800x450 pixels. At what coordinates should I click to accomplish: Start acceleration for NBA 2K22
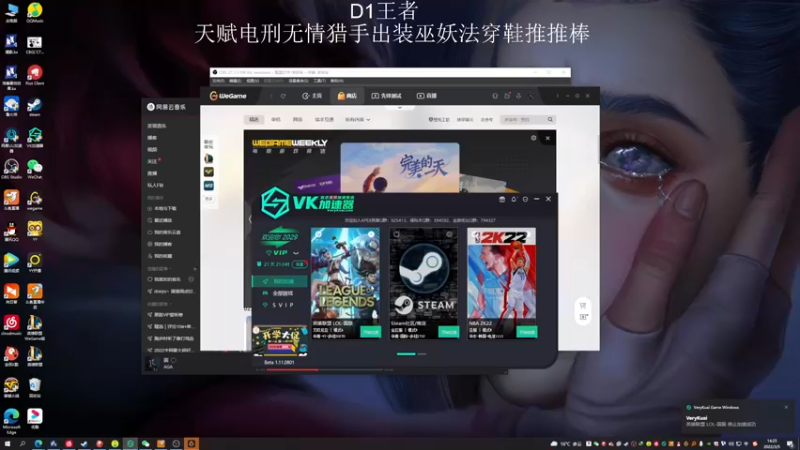click(526, 332)
